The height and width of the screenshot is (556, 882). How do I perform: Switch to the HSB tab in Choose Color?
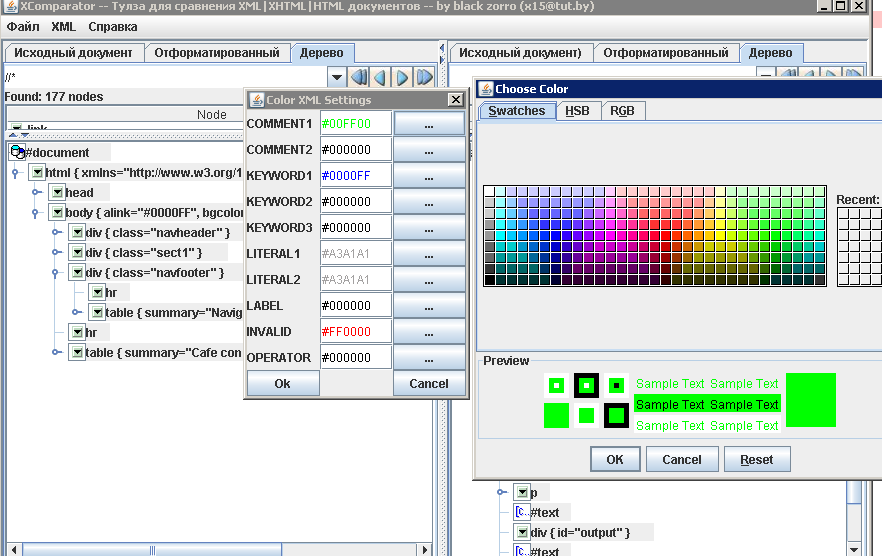[x=577, y=111]
